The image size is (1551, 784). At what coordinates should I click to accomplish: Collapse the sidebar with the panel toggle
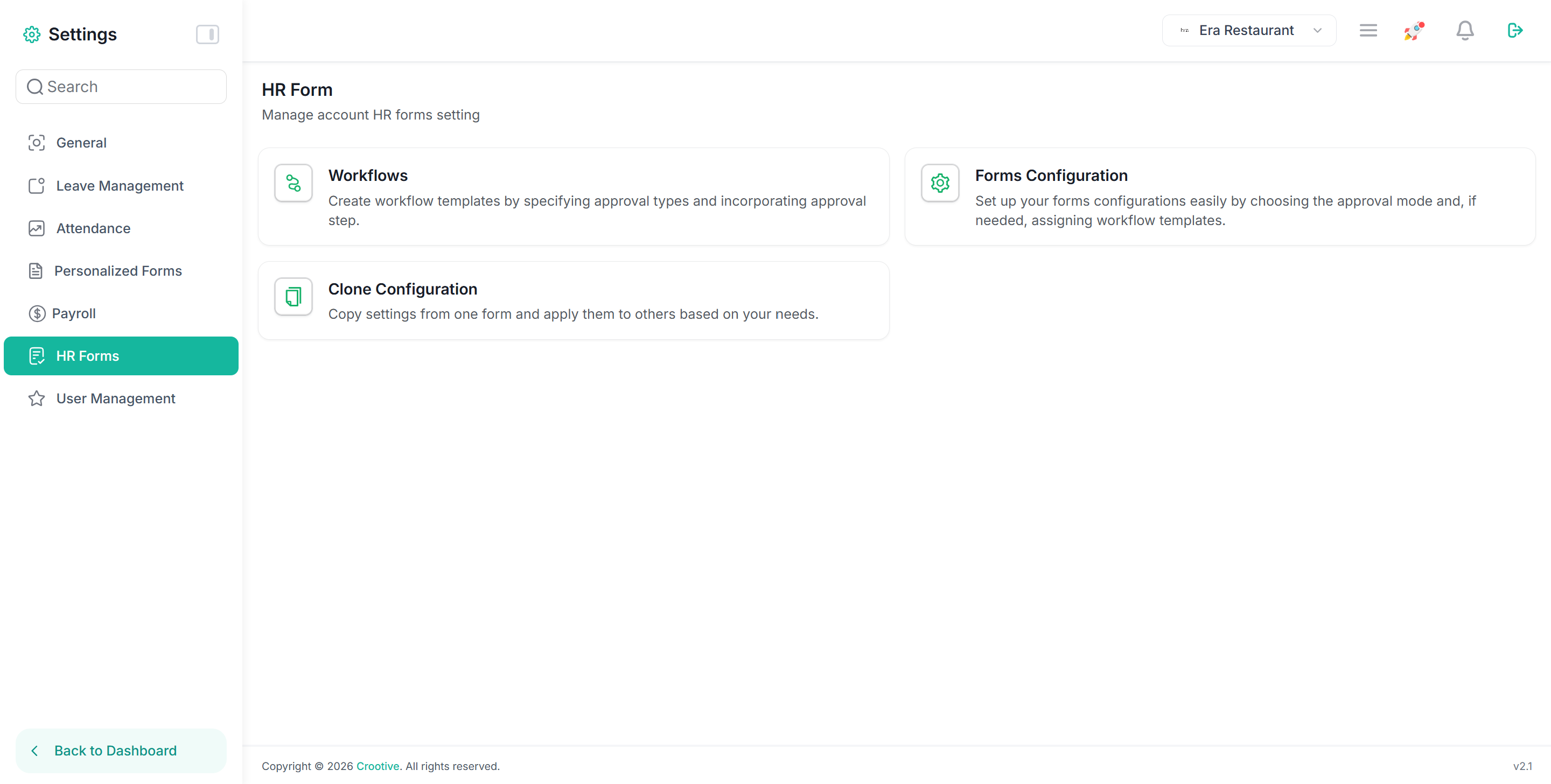click(207, 34)
